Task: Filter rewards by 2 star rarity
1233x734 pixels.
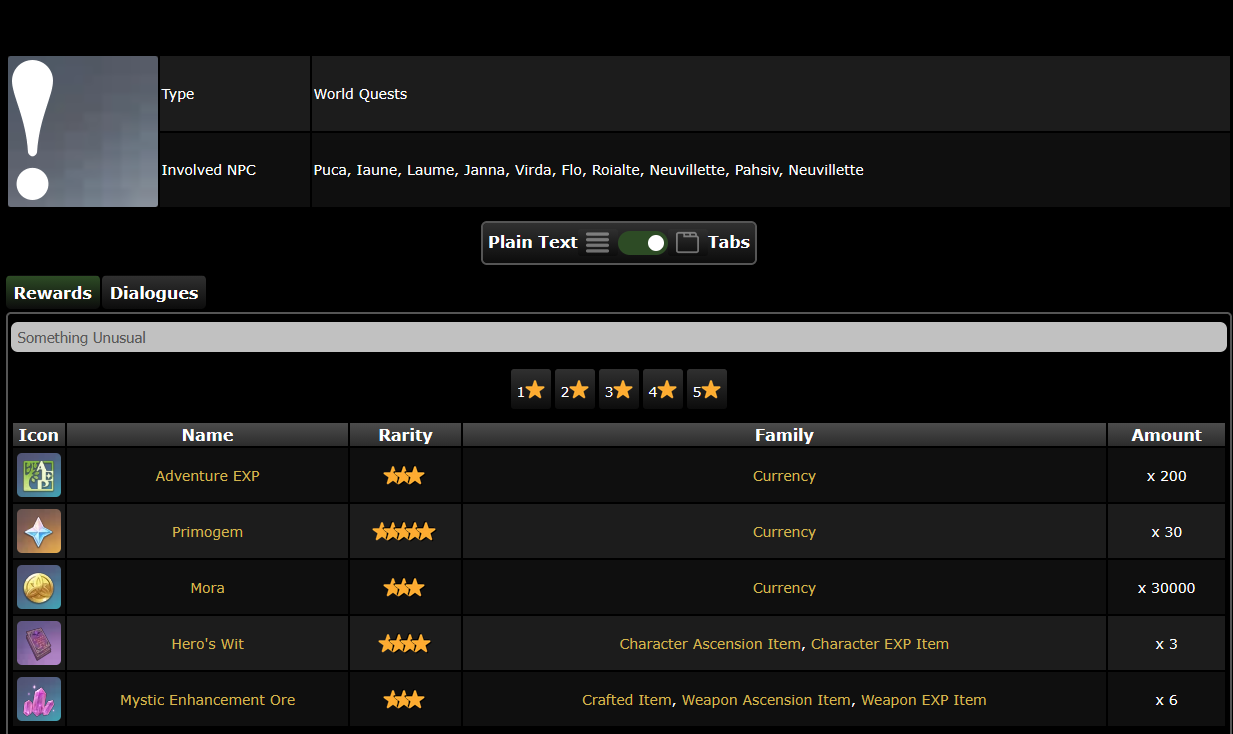Action: (575, 390)
